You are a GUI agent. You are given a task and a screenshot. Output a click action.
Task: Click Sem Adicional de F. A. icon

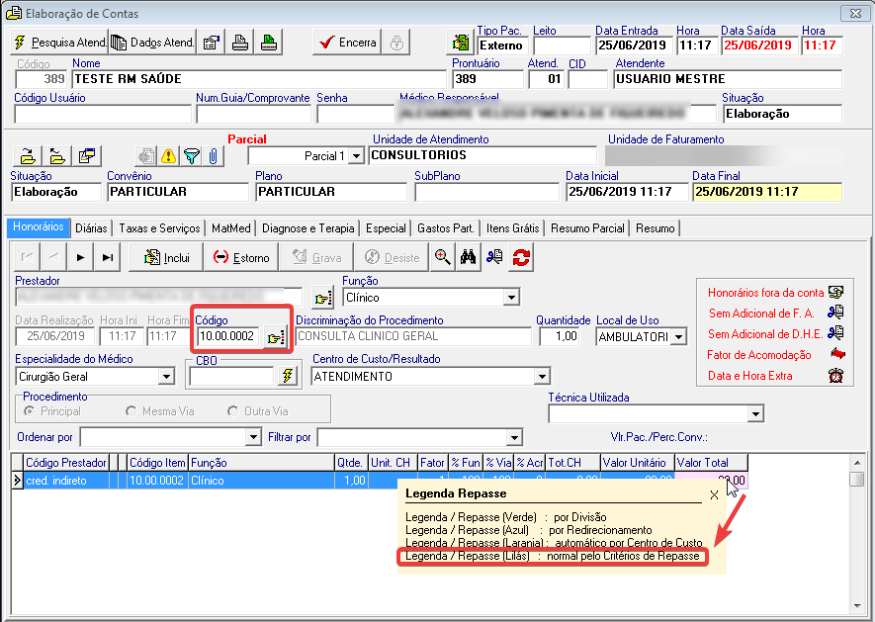(x=835, y=312)
